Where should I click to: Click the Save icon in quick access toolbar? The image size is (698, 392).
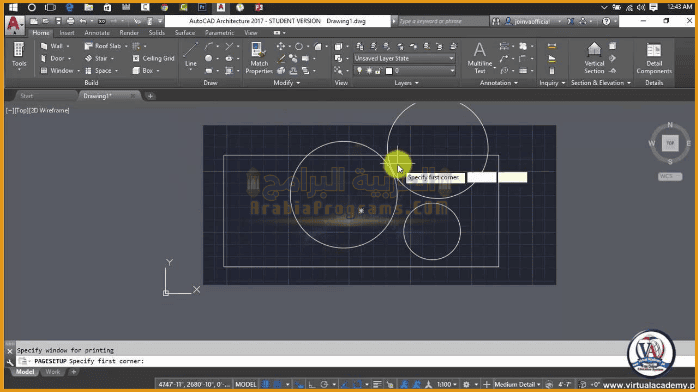coord(58,21)
